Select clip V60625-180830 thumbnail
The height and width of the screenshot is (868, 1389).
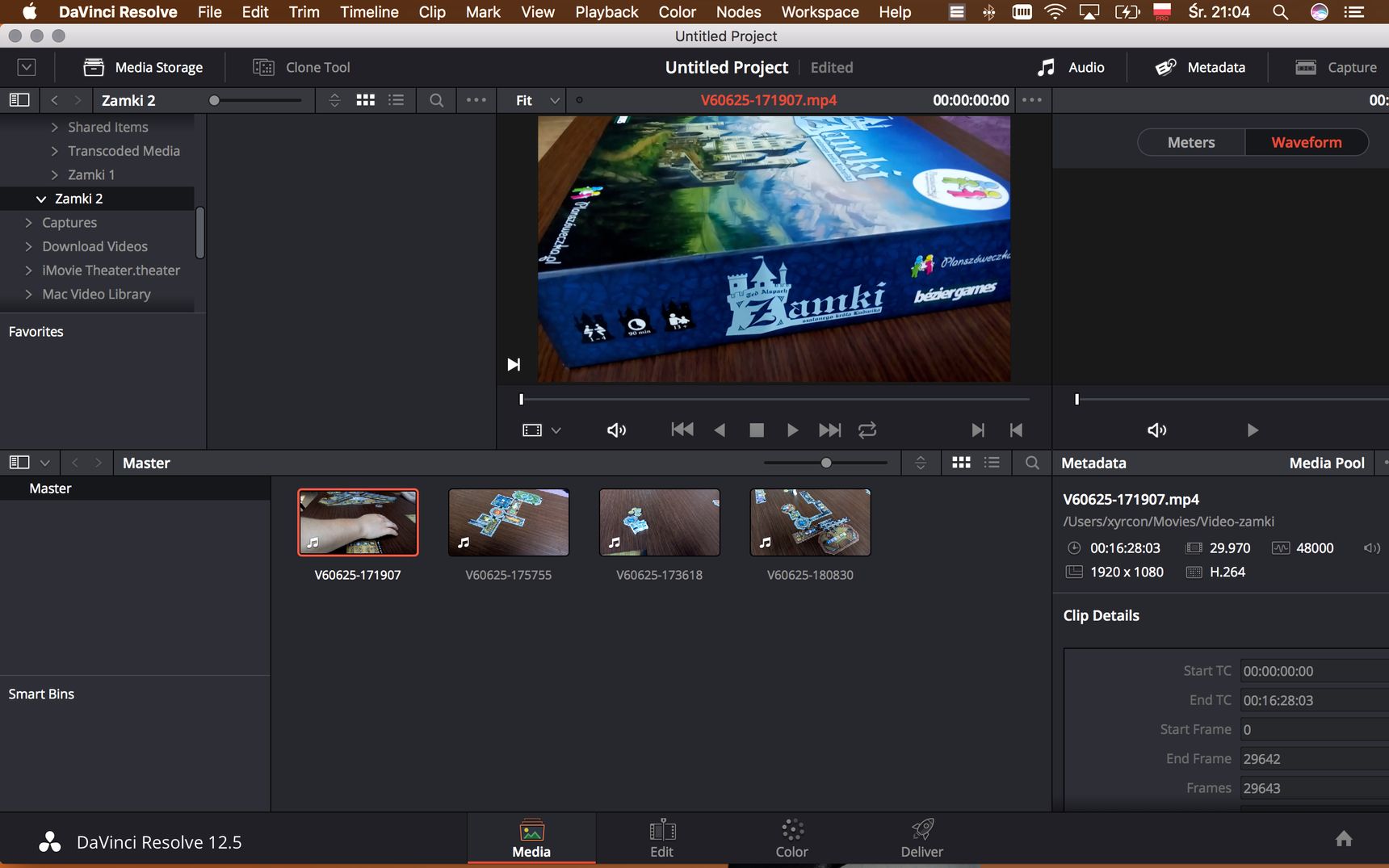pyautogui.click(x=811, y=522)
